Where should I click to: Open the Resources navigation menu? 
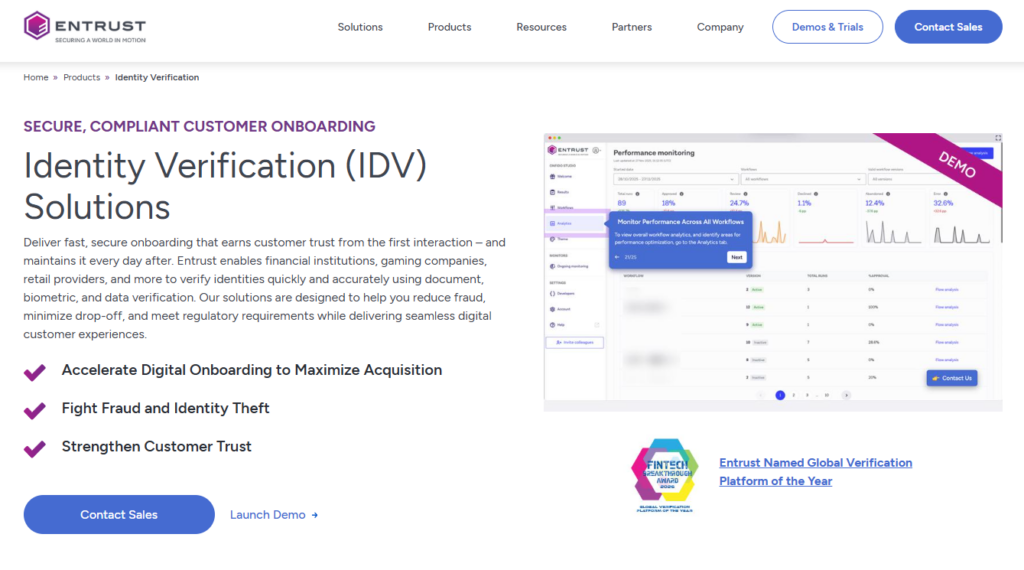click(541, 27)
